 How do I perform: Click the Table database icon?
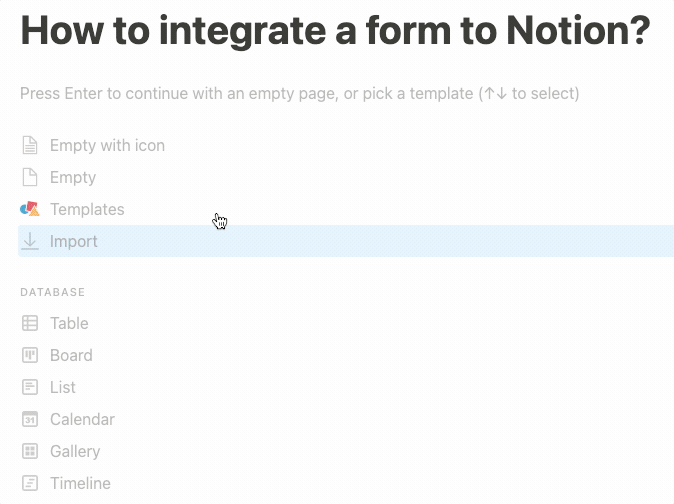pos(30,323)
